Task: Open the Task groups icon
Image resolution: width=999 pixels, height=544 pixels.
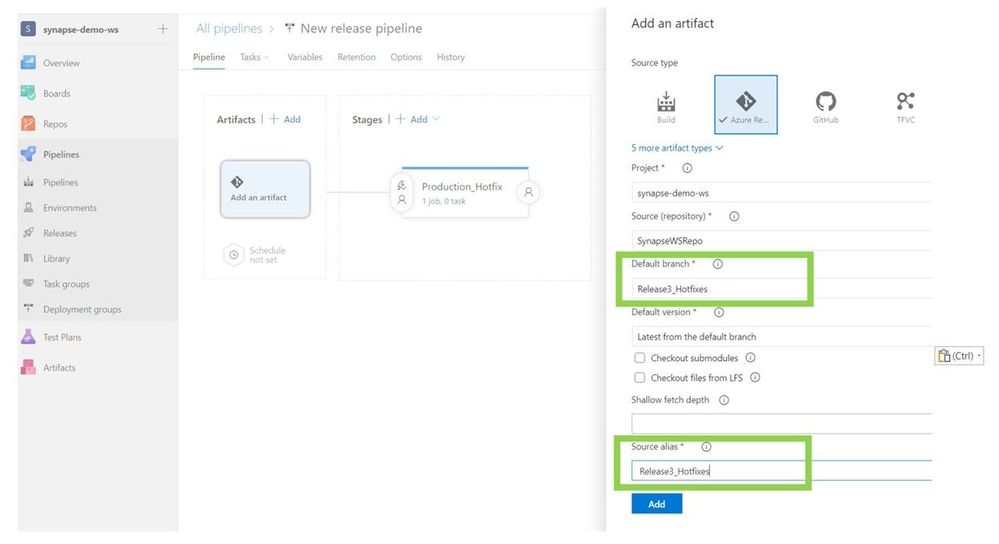Action: point(28,283)
